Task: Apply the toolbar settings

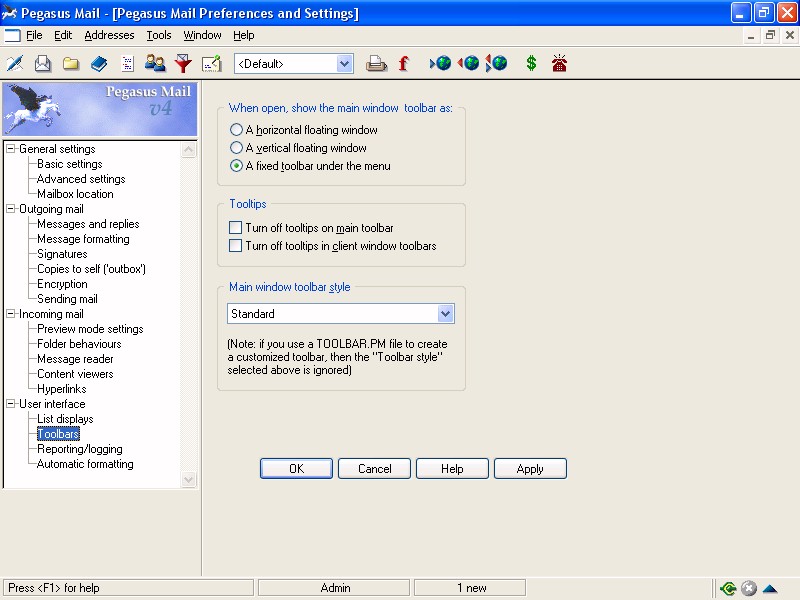Action: tap(530, 468)
